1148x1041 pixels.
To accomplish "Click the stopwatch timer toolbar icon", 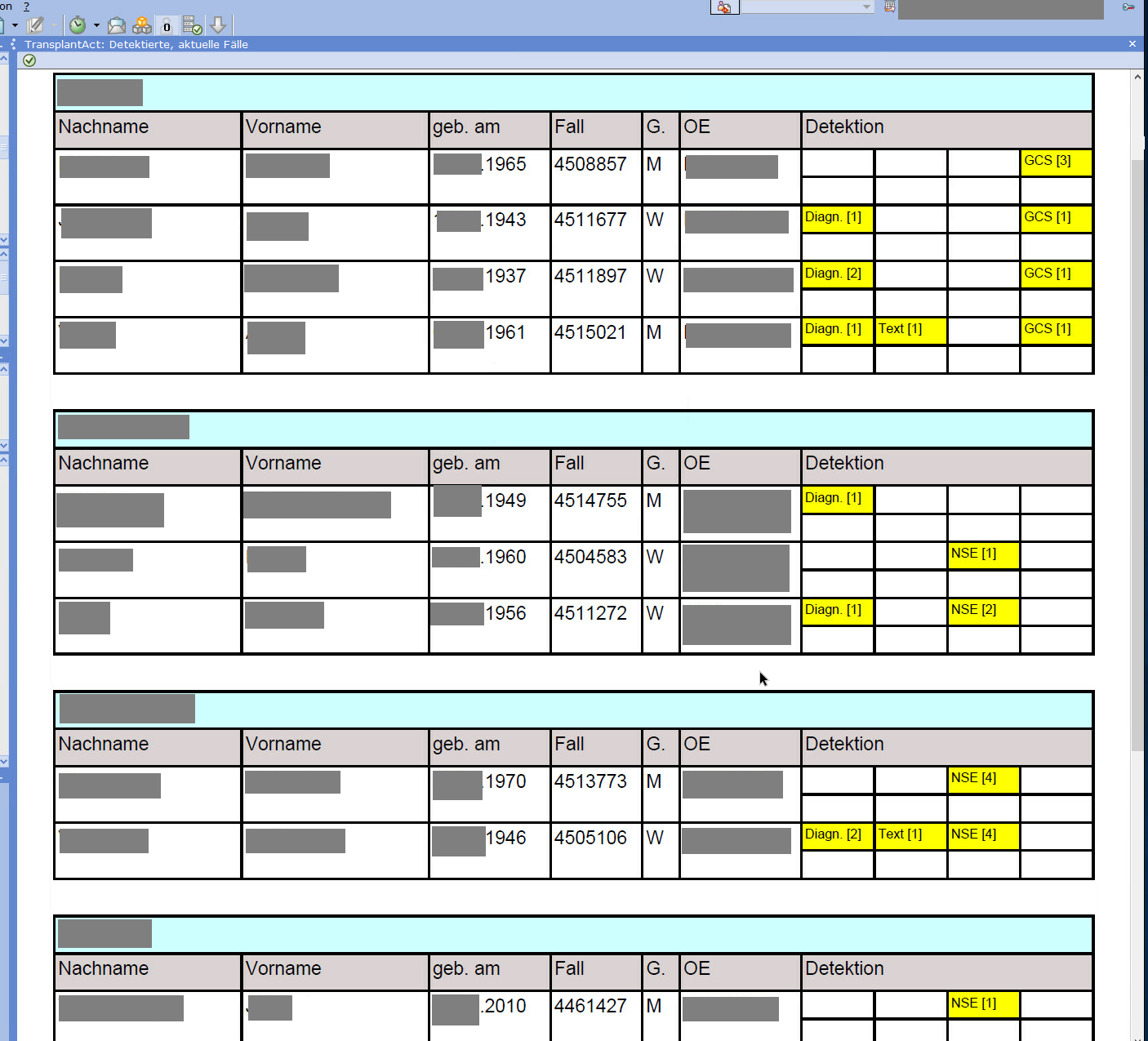I will [x=78, y=26].
